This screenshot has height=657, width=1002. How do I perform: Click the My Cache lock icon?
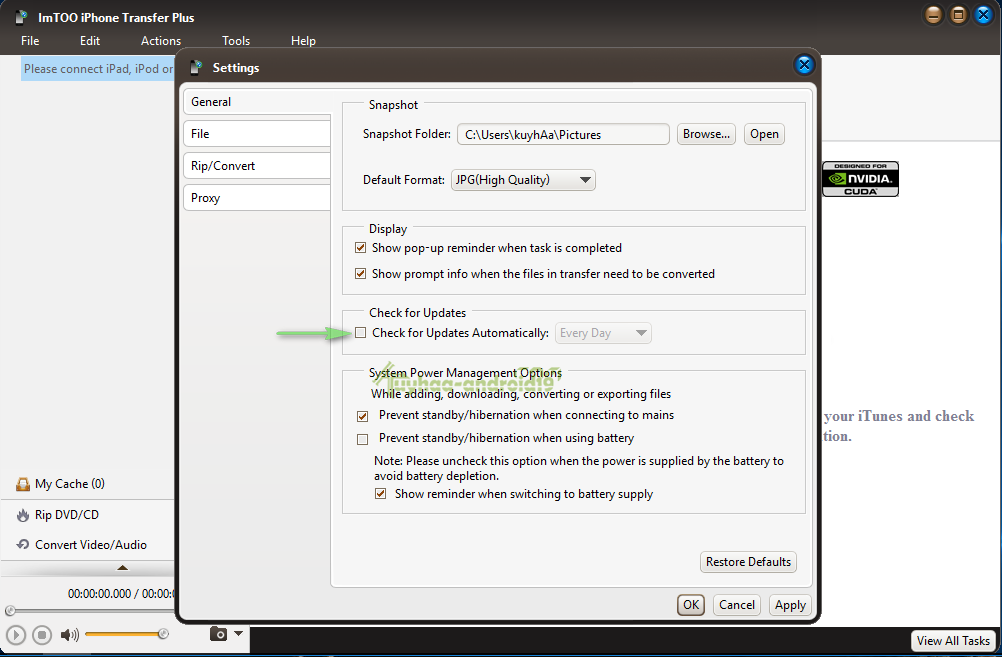point(23,484)
